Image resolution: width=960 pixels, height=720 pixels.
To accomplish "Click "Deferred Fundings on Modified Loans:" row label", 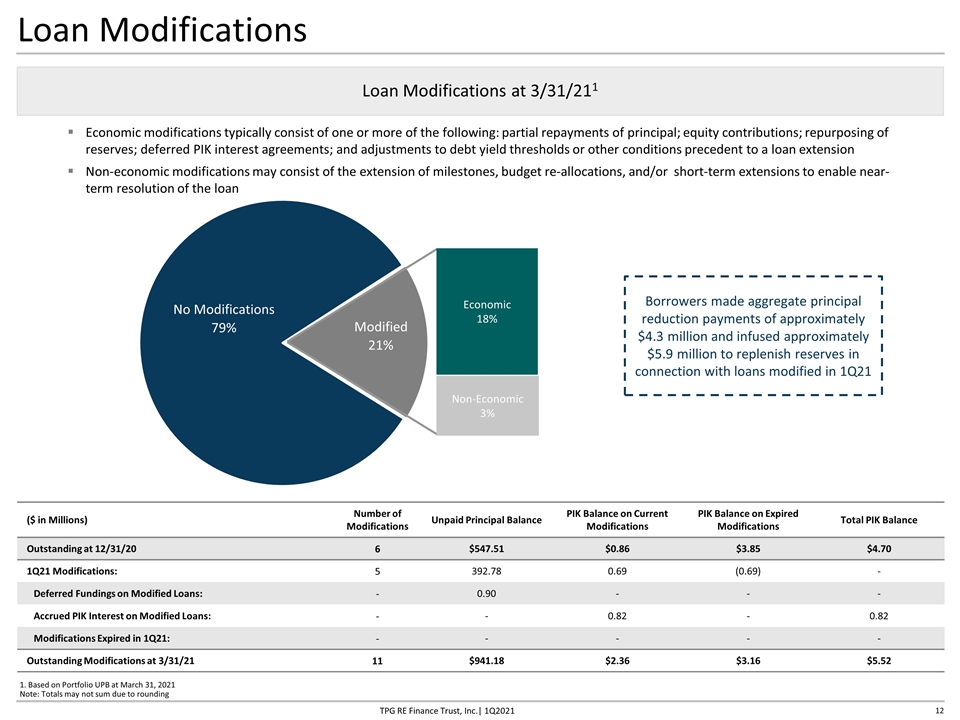I will pos(118,593).
